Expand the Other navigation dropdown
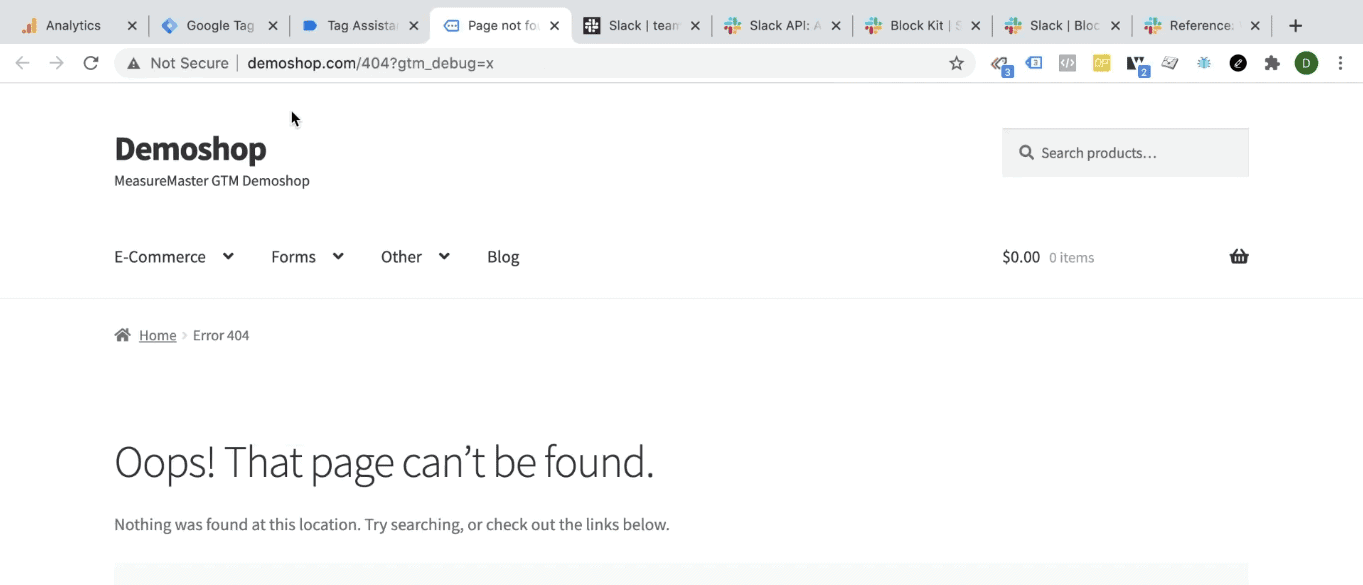The image size is (1363, 585). click(x=414, y=256)
